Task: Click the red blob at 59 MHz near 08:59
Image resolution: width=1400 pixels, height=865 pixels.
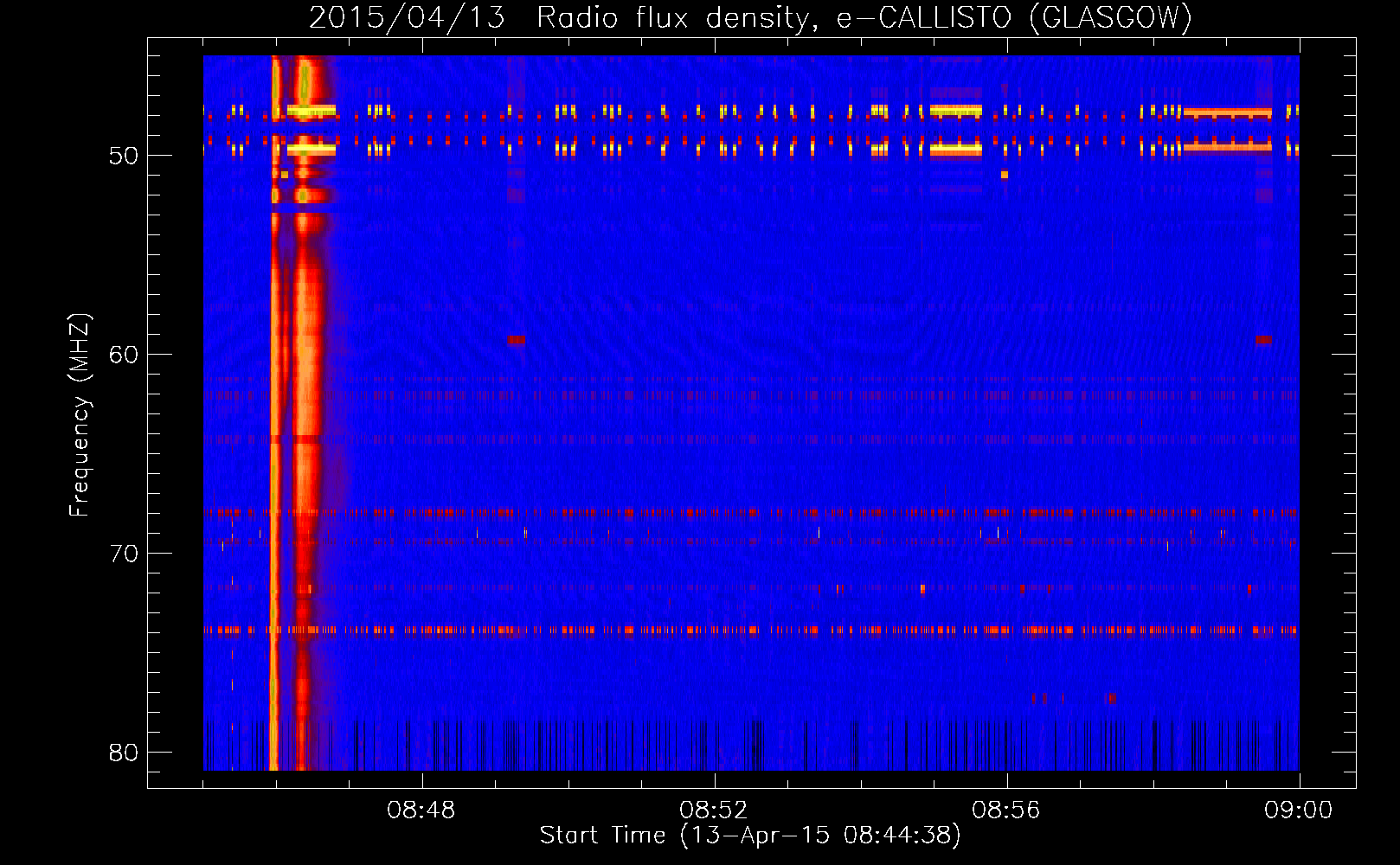Action: pos(1263,340)
